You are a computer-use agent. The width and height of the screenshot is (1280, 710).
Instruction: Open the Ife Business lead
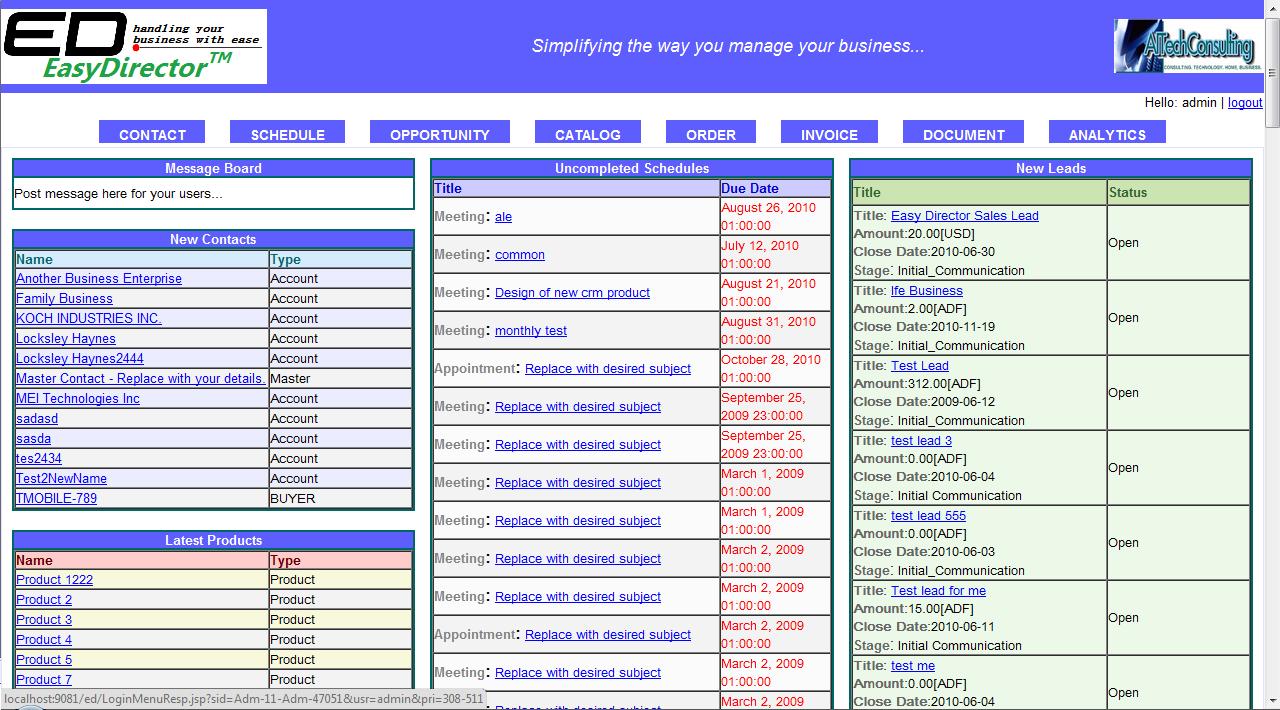pyautogui.click(x=927, y=291)
